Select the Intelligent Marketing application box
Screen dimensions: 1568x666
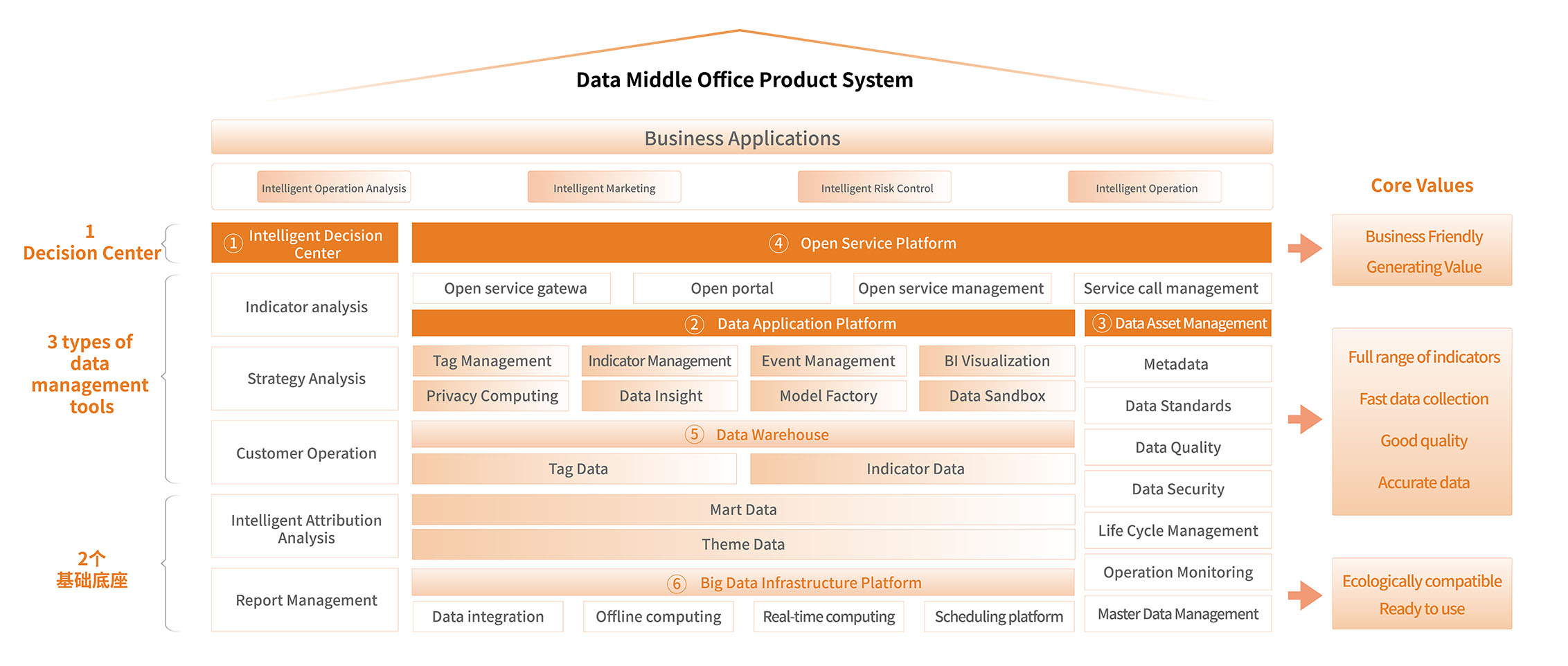pos(604,188)
